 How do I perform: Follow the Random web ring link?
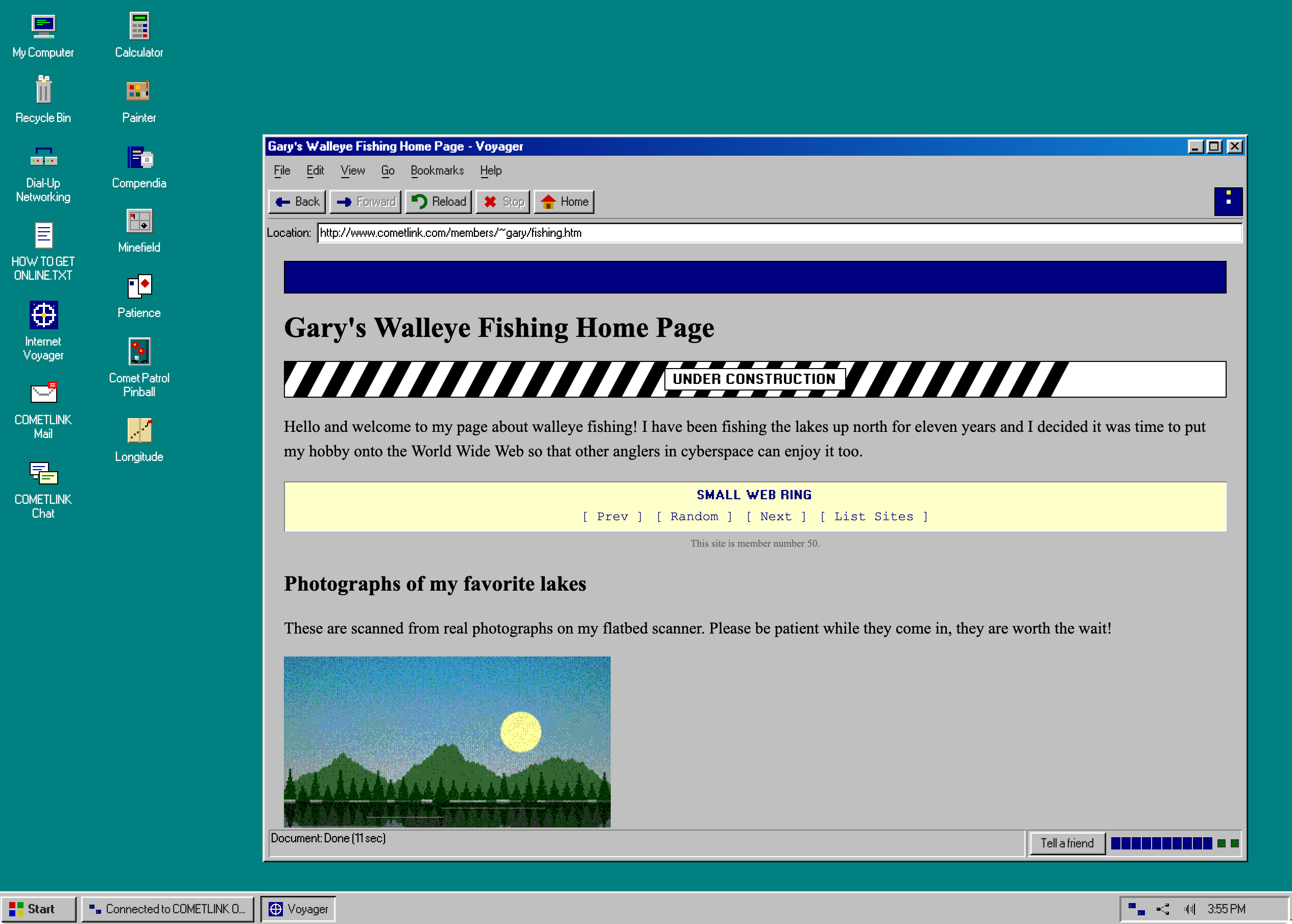coord(695,517)
